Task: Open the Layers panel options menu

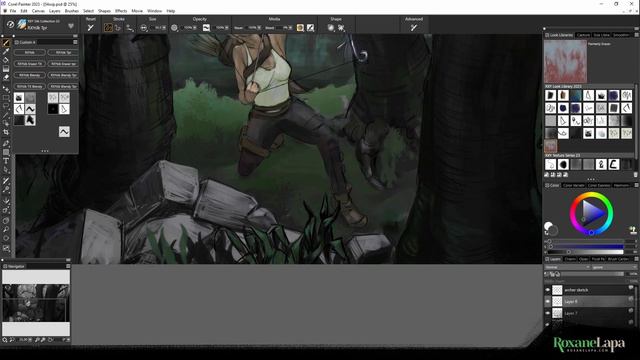Action: [636, 259]
